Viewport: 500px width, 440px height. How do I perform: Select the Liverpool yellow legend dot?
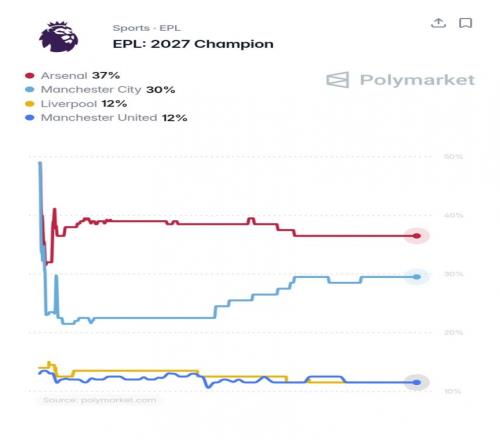pyautogui.click(x=30, y=104)
